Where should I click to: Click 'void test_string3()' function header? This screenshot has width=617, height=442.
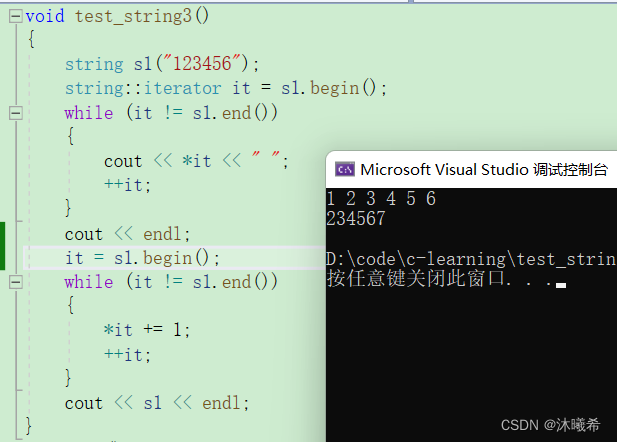117,16
